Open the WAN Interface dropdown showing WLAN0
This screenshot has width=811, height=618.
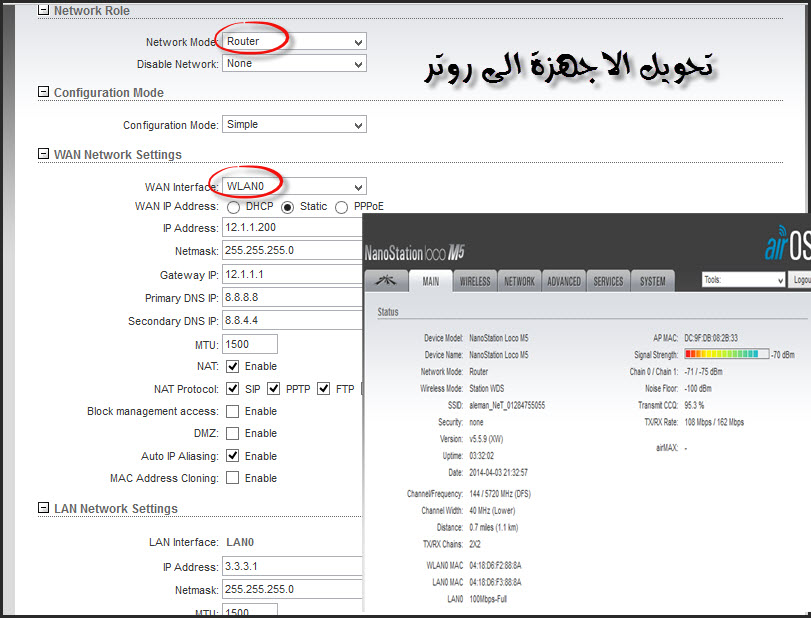(x=294, y=186)
